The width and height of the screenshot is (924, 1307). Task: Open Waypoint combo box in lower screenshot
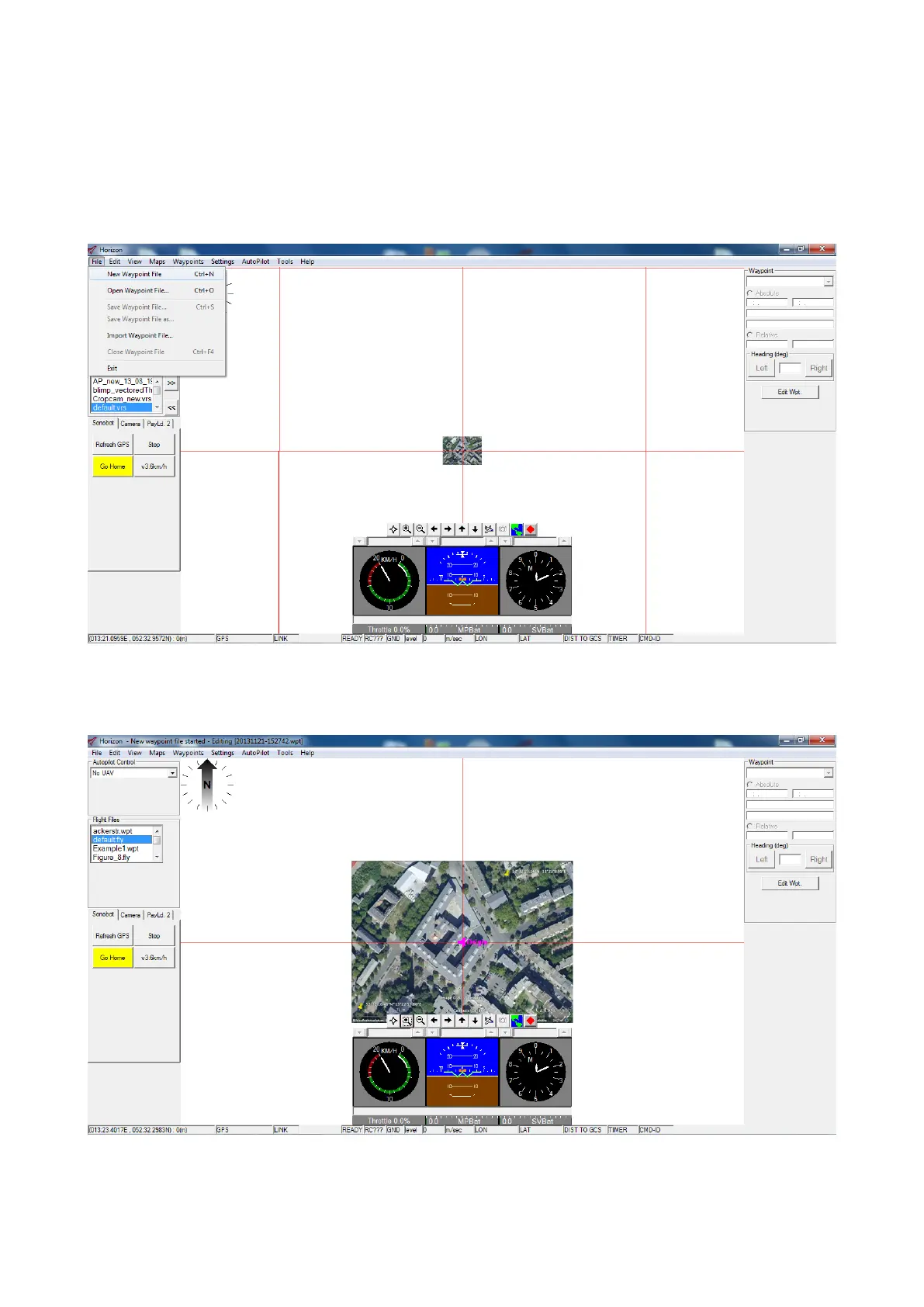click(790, 773)
